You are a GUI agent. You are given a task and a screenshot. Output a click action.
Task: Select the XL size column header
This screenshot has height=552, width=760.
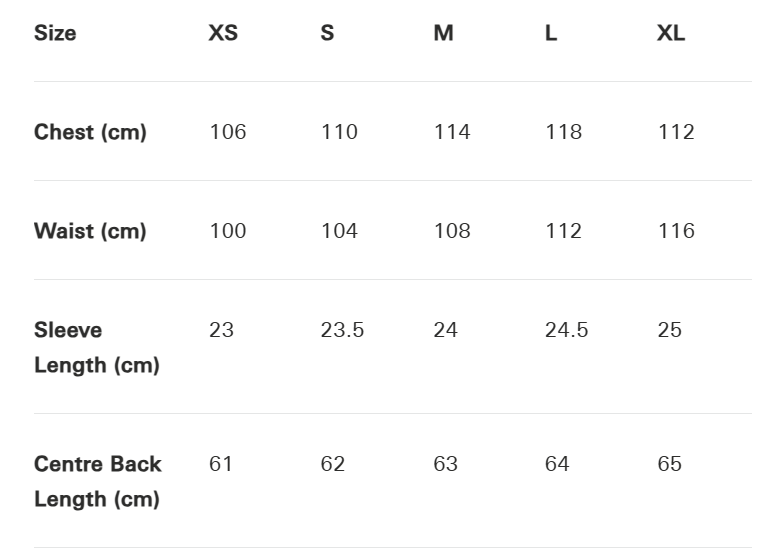670,33
